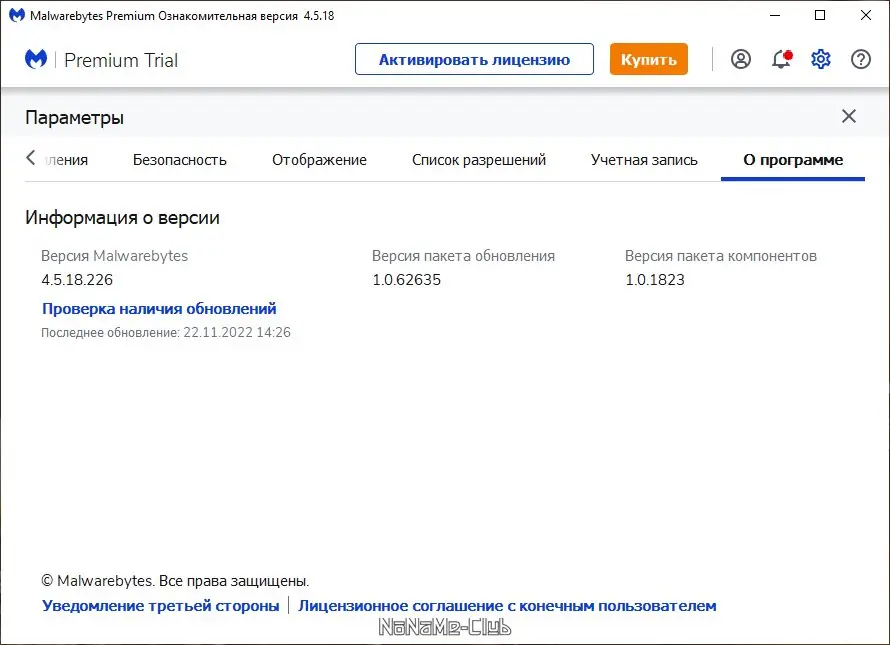
Task: Close the Параметры settings panel
Action: pos(849,116)
